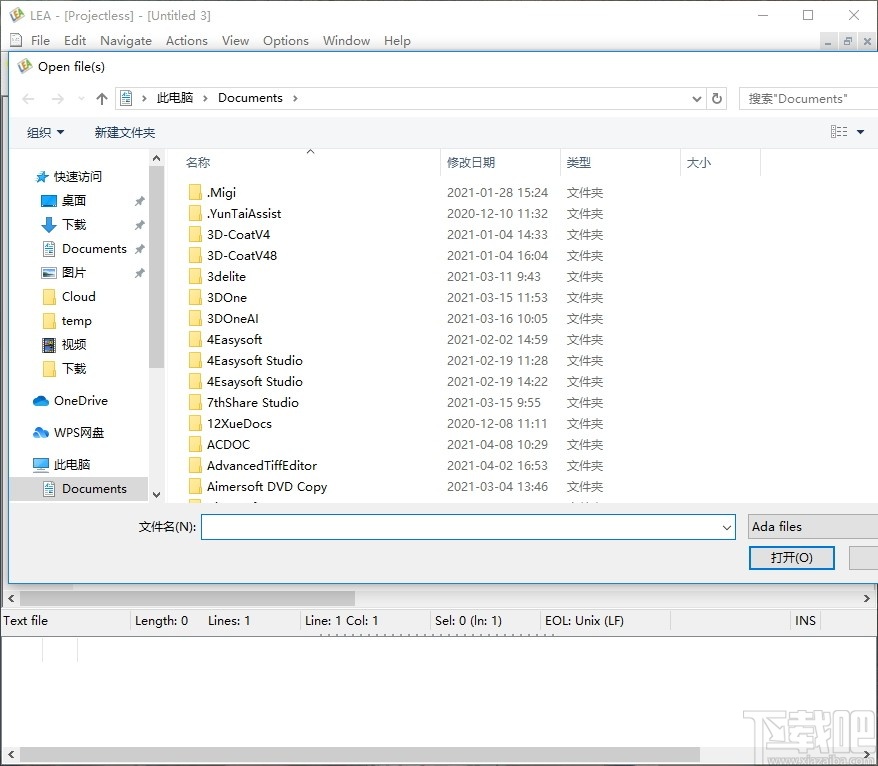
Task: Click the search Documents field
Action: pos(809,99)
